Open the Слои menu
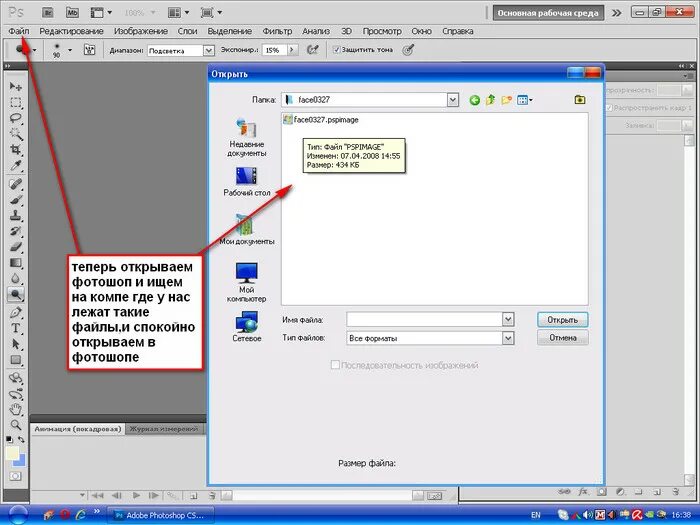The image size is (700, 525). tap(188, 31)
